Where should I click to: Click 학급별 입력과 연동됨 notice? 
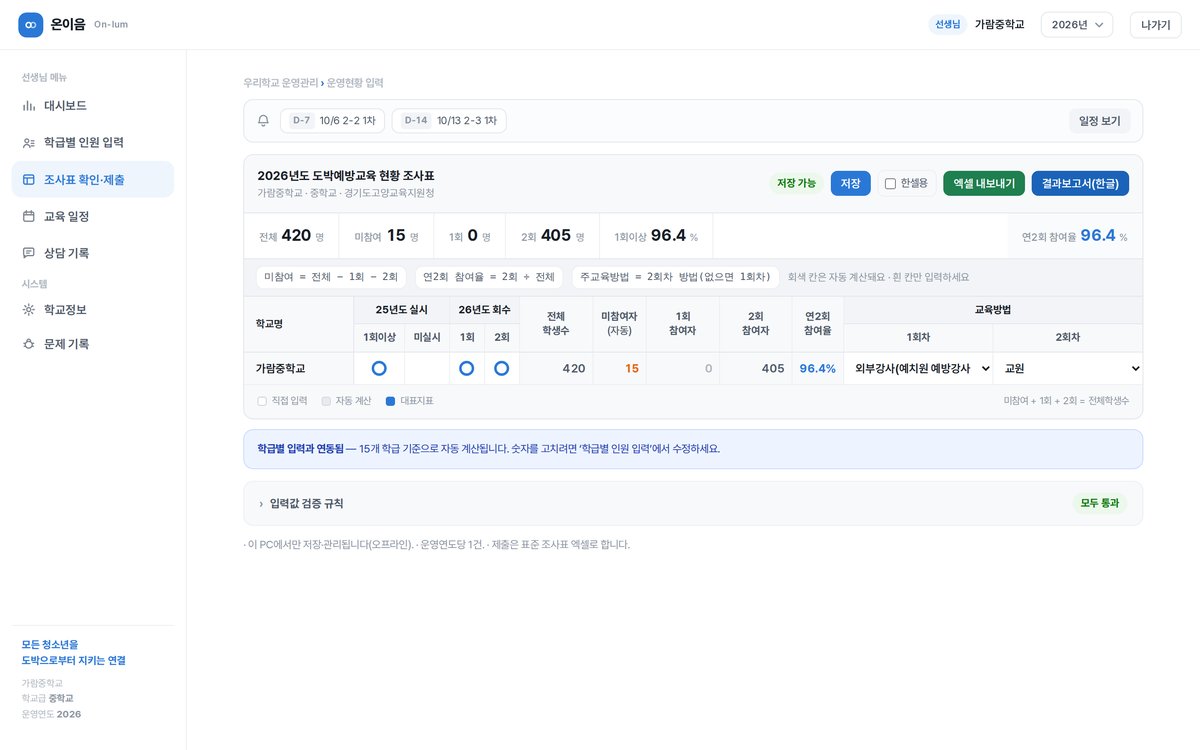pyautogui.click(x=693, y=449)
